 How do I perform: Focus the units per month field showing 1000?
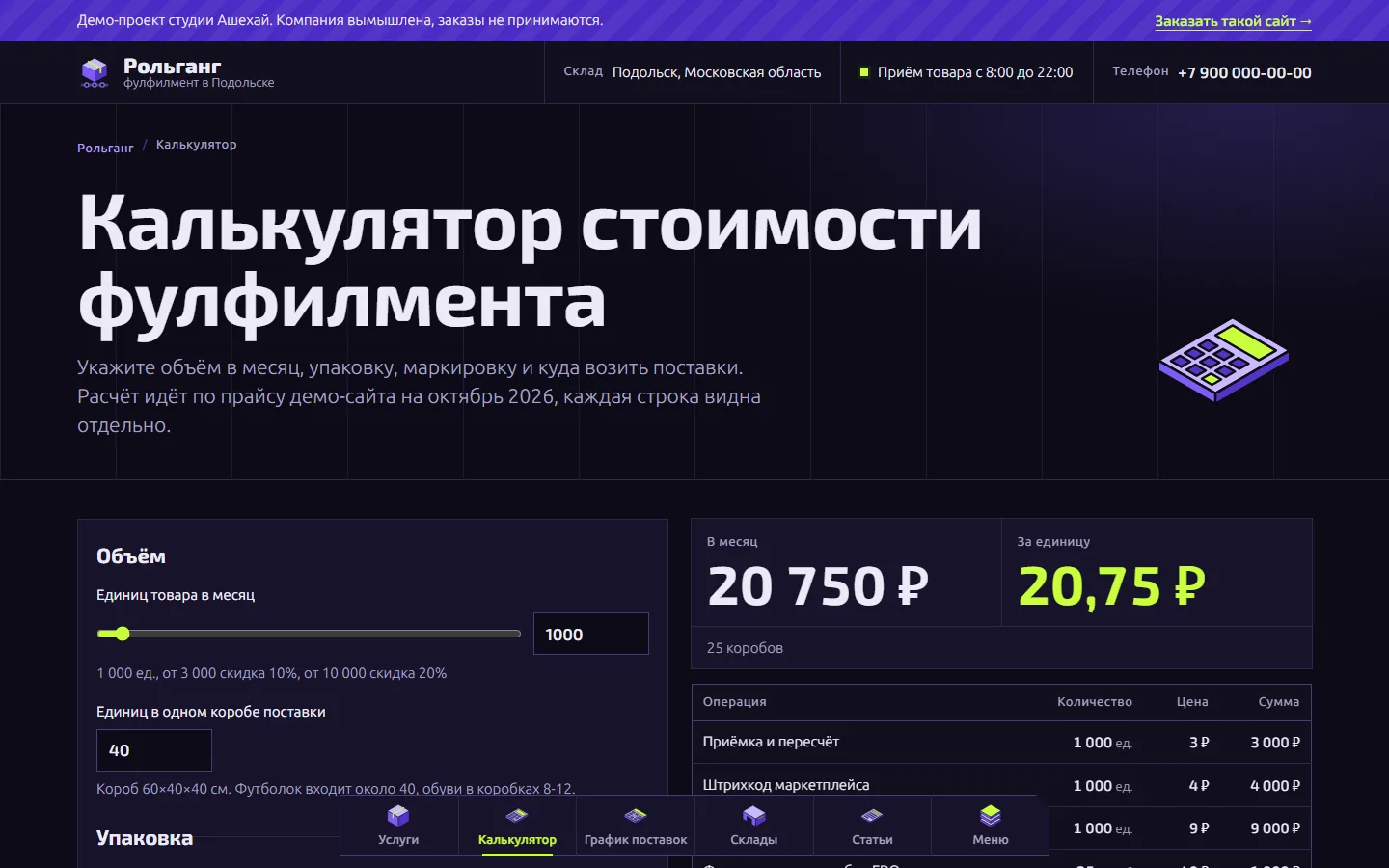591,634
